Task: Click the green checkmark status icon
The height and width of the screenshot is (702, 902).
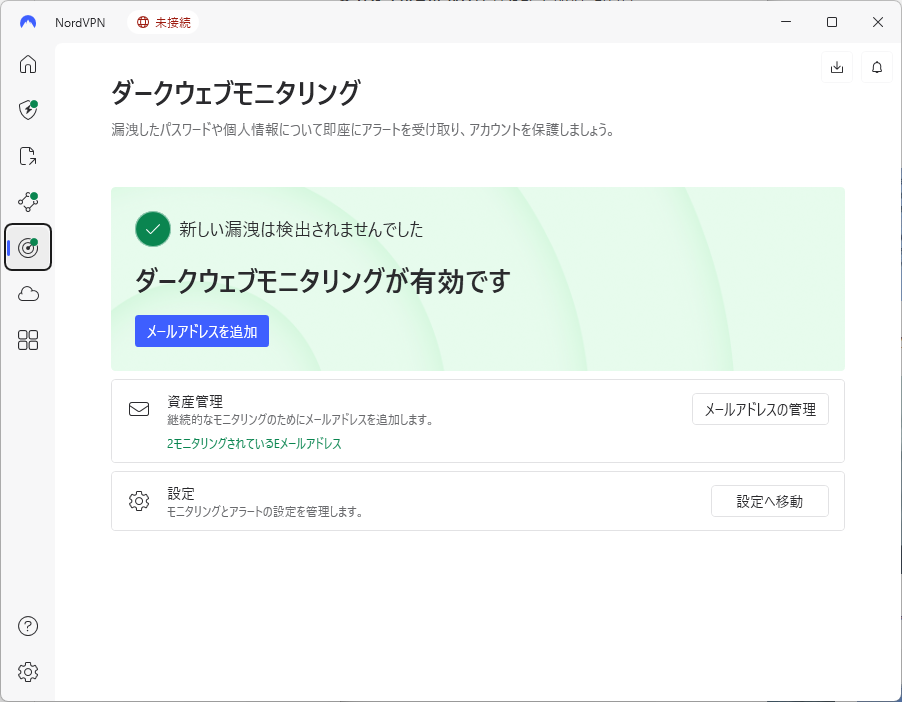Action: pos(152,229)
